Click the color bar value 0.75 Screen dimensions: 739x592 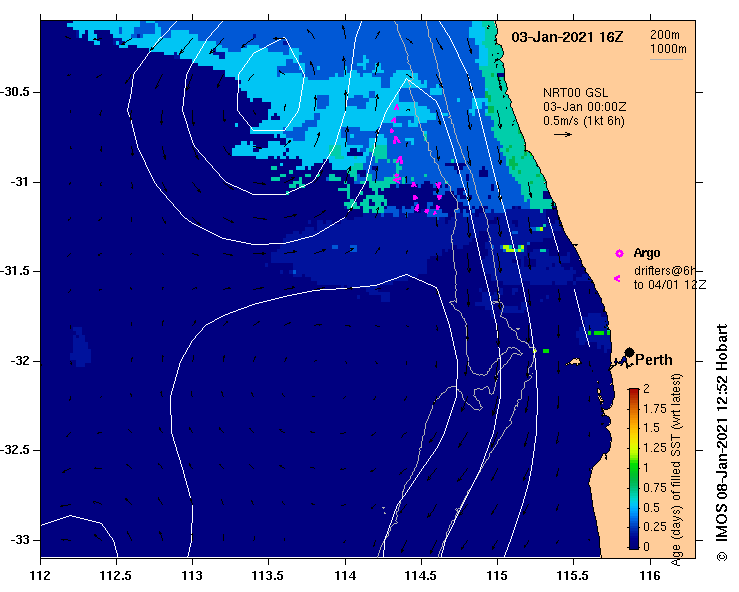[655, 487]
